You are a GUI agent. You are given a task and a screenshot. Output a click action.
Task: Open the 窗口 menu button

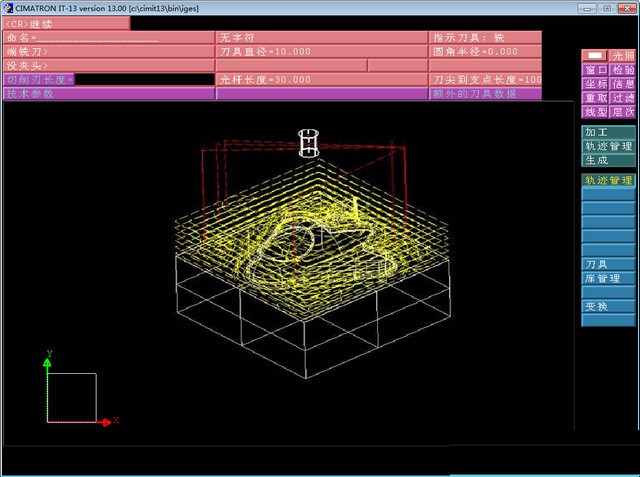click(595, 71)
